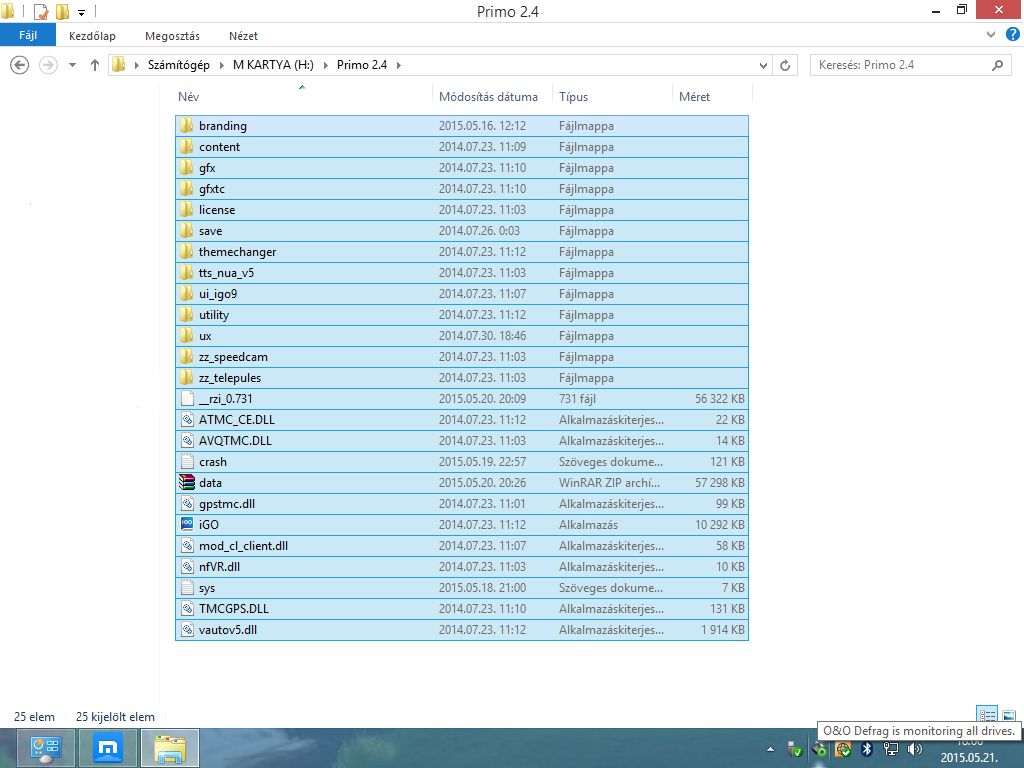Open the Maxthon browser taskbar icon
Image resolution: width=1024 pixels, height=768 pixels.
[x=107, y=748]
